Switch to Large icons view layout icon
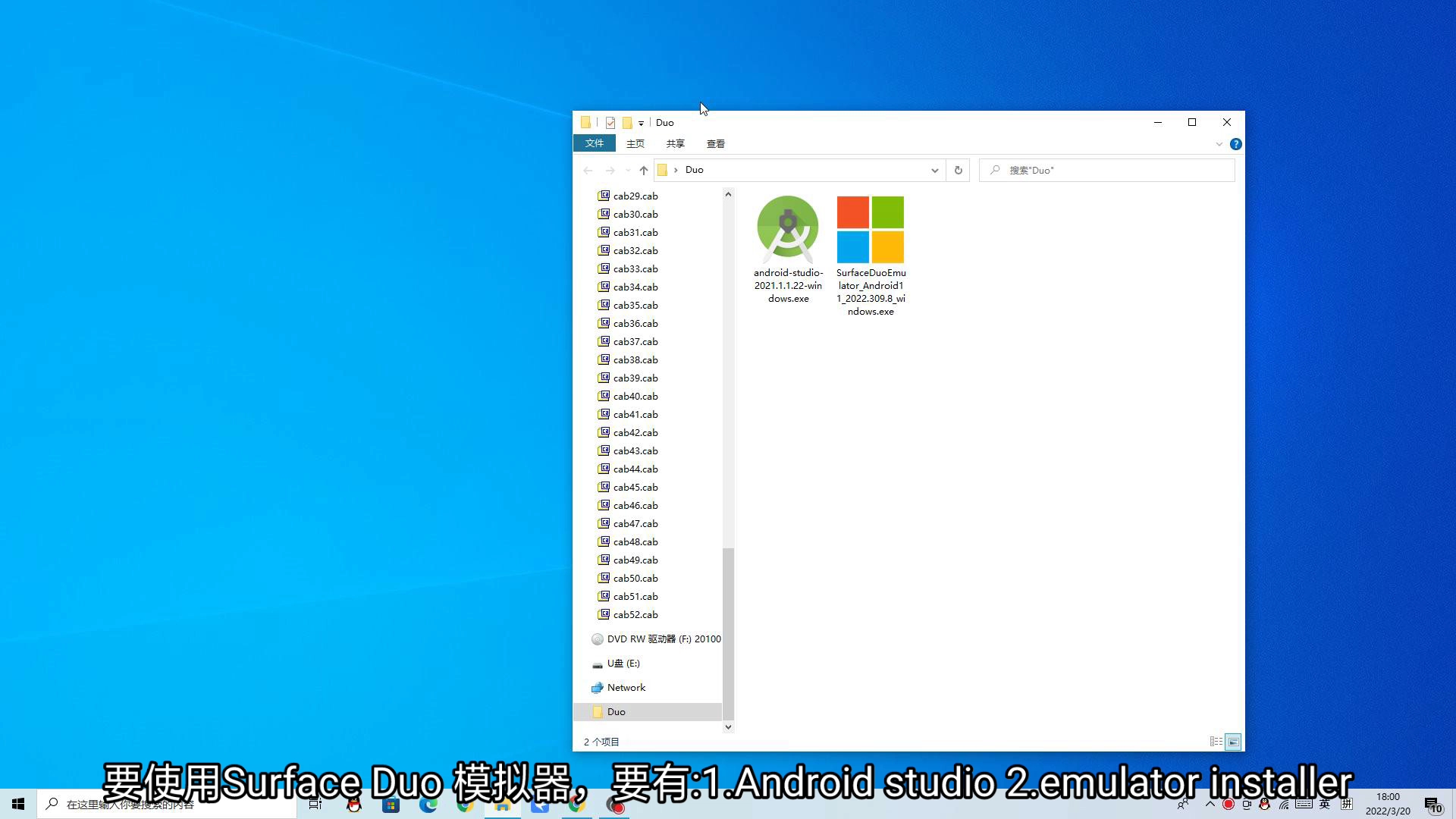 (1234, 742)
